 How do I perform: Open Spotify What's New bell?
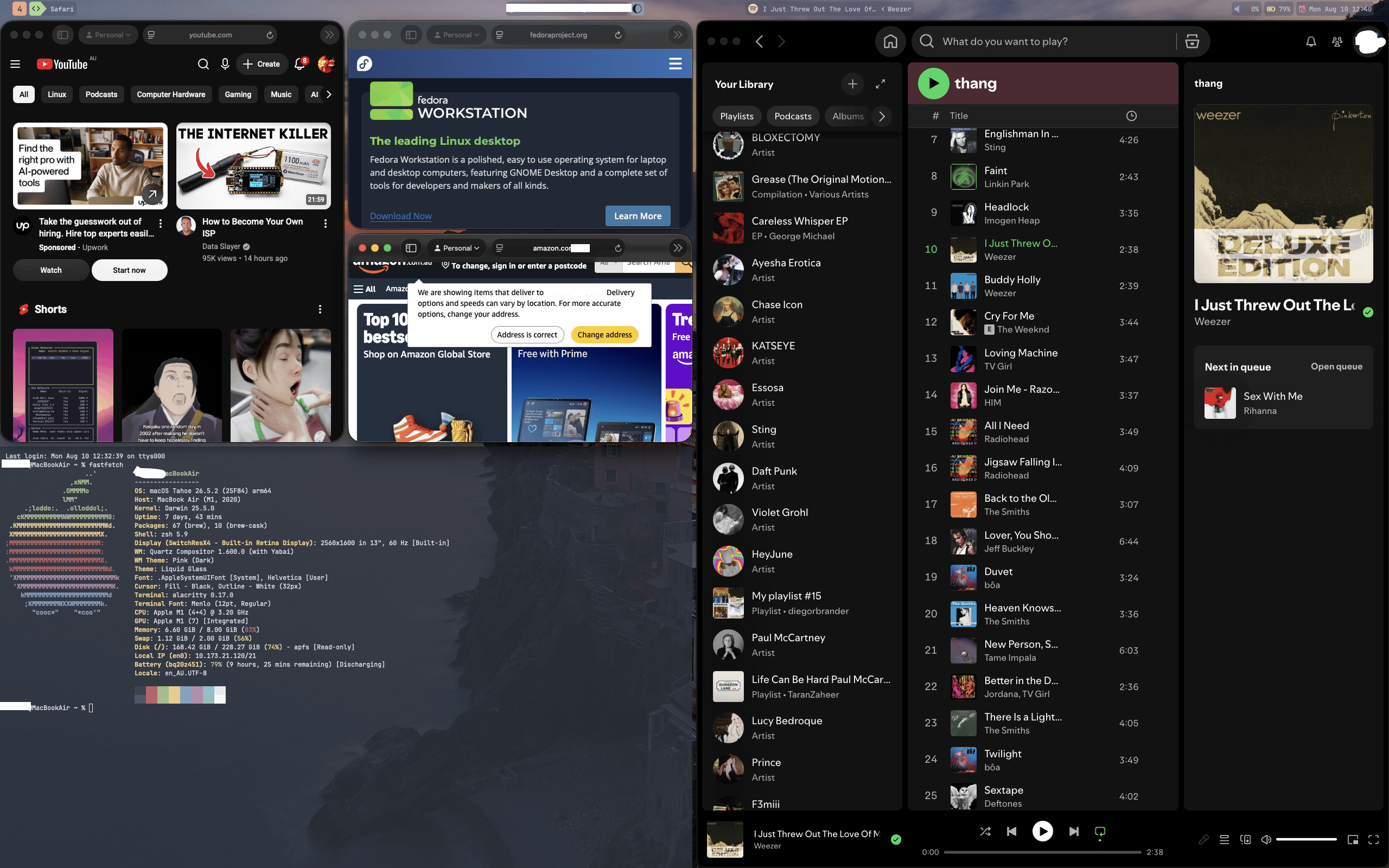tap(1311, 41)
